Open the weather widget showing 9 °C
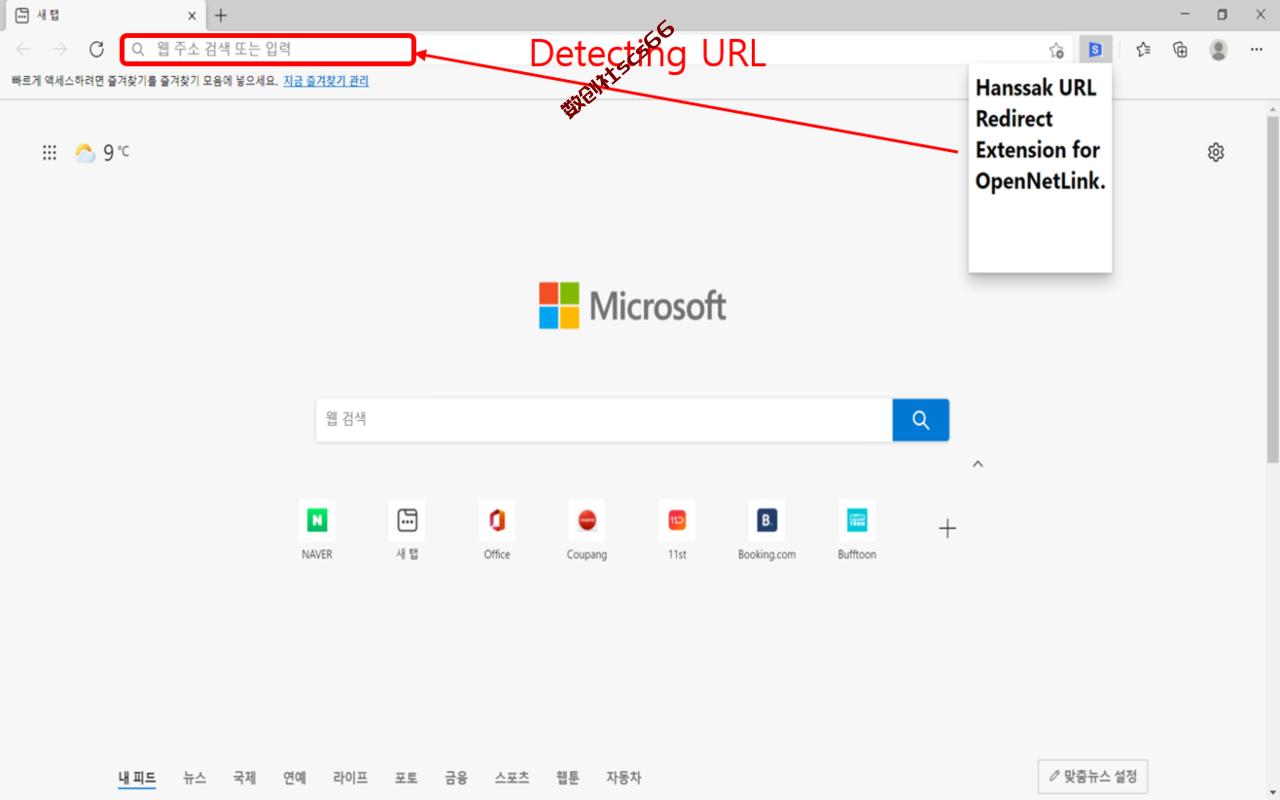 coord(102,152)
